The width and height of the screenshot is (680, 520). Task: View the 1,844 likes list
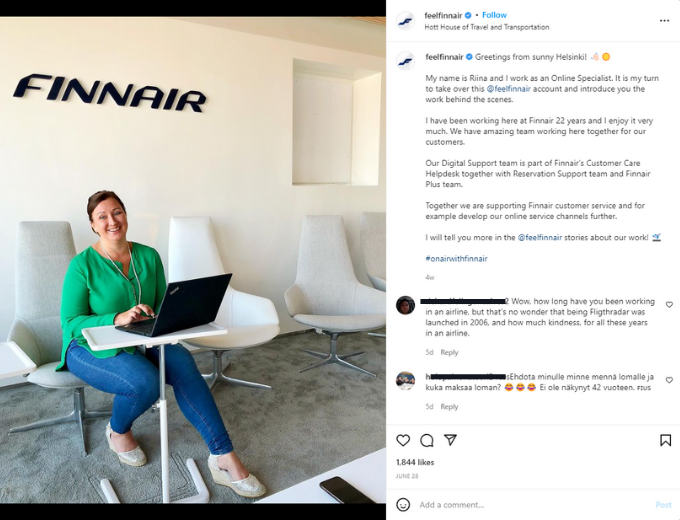pyautogui.click(x=415, y=462)
